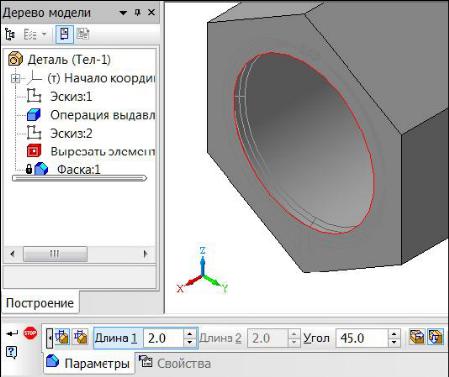Open the Параметры tab
This screenshot has height=377, width=449.
(89, 363)
